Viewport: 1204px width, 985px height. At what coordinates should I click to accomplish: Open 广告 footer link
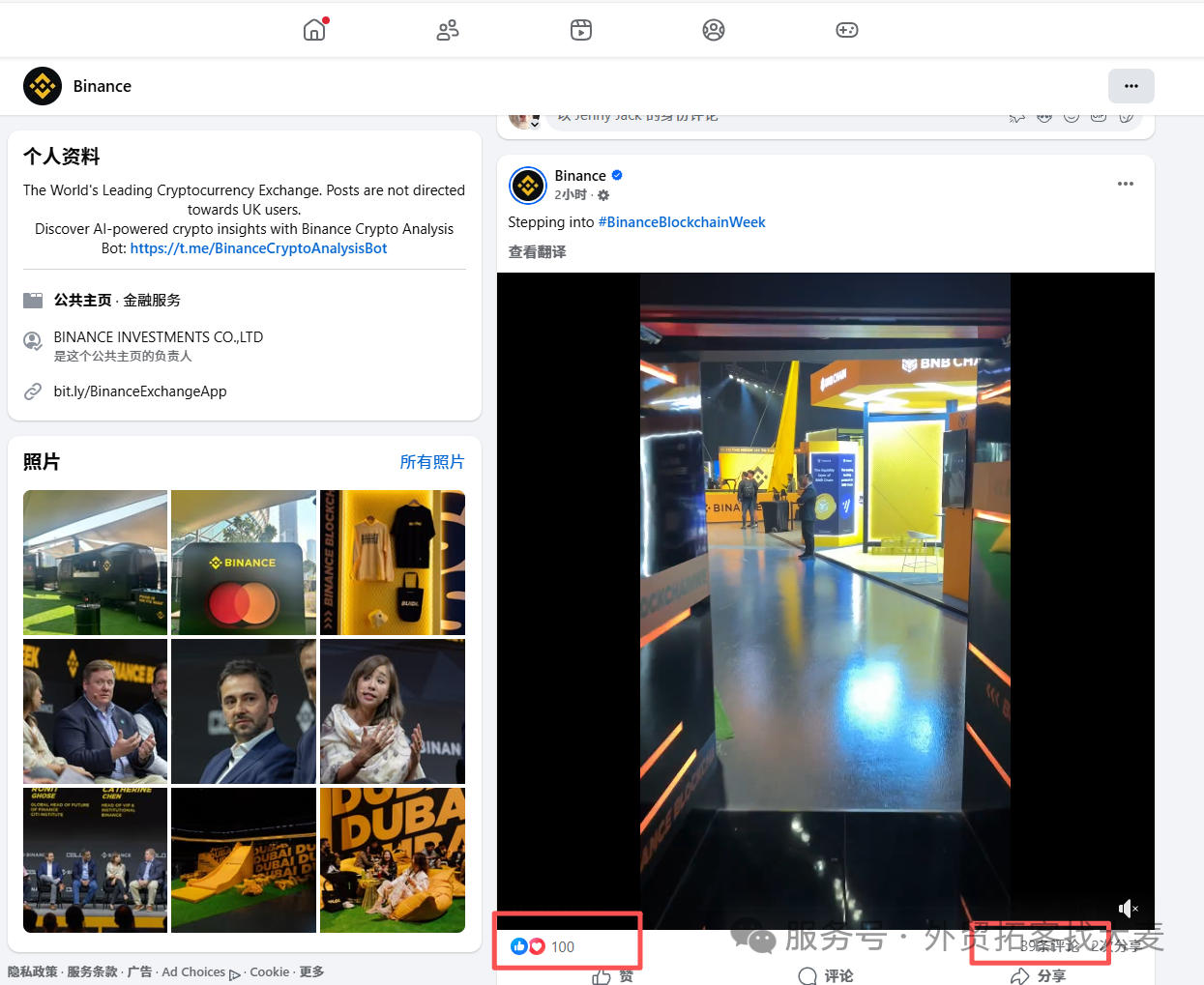point(139,972)
